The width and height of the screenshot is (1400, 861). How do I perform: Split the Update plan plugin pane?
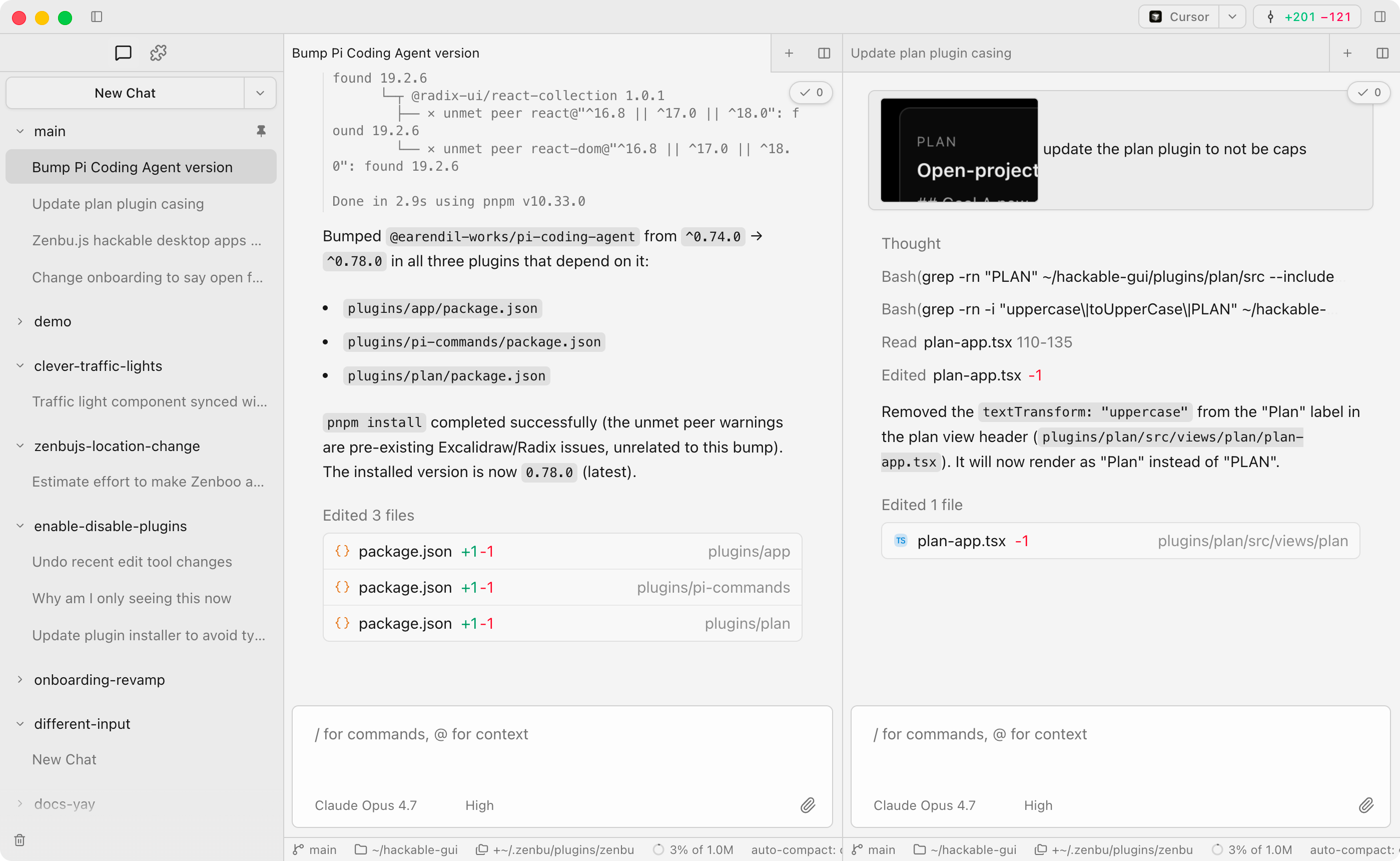1382,53
